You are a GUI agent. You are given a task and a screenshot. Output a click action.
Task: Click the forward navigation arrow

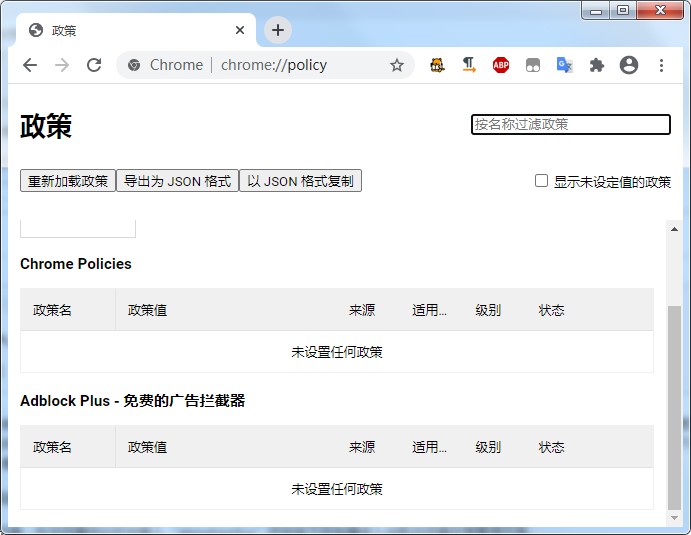point(62,65)
